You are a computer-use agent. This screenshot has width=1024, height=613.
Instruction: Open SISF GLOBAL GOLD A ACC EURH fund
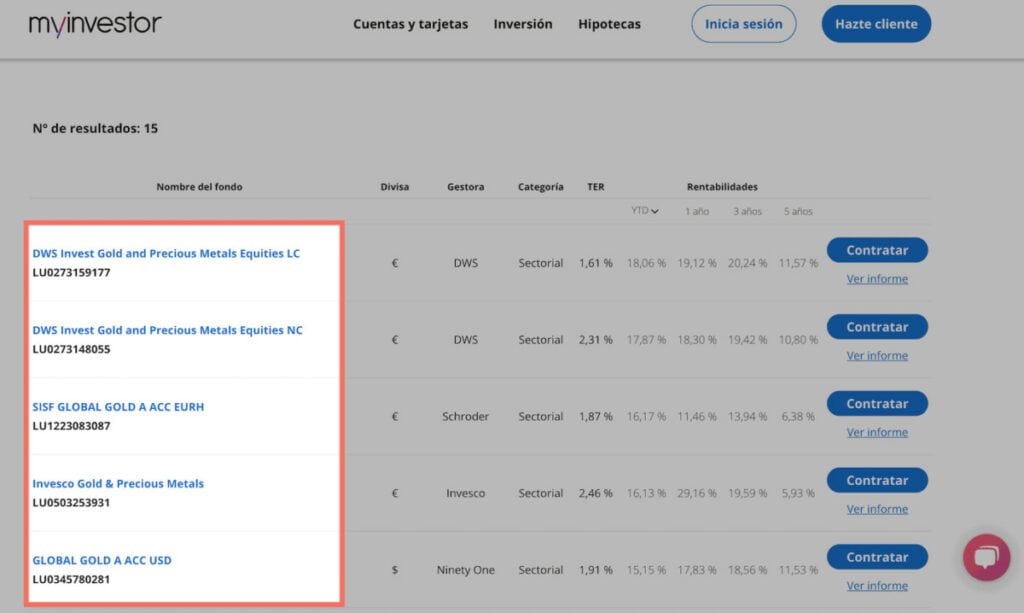[x=118, y=407]
